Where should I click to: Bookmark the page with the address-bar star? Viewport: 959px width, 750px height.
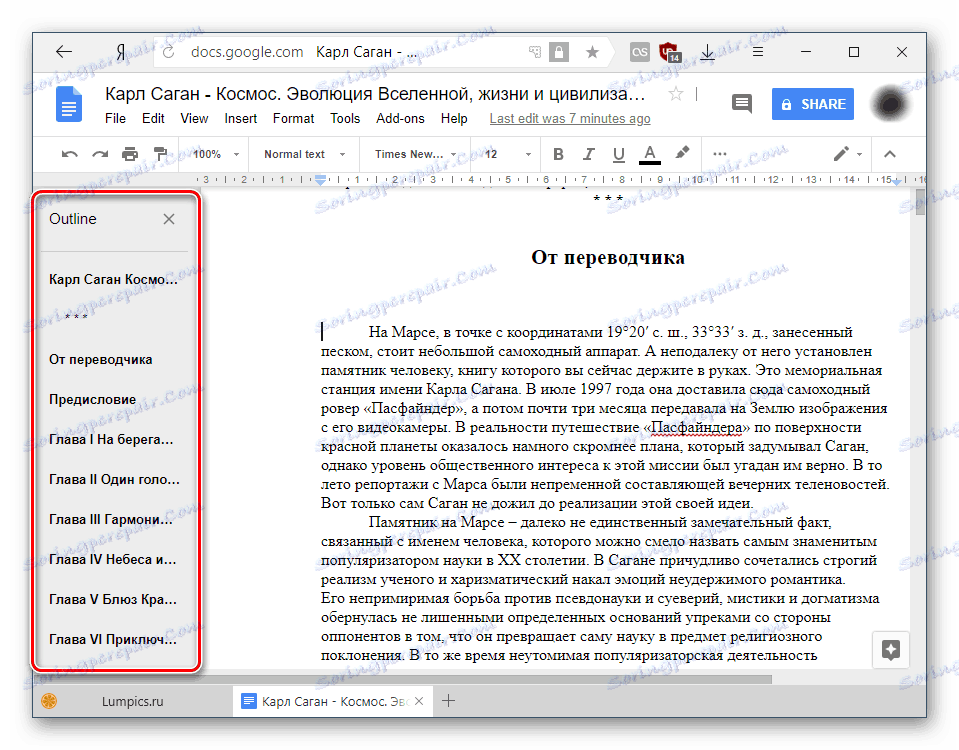click(x=592, y=53)
